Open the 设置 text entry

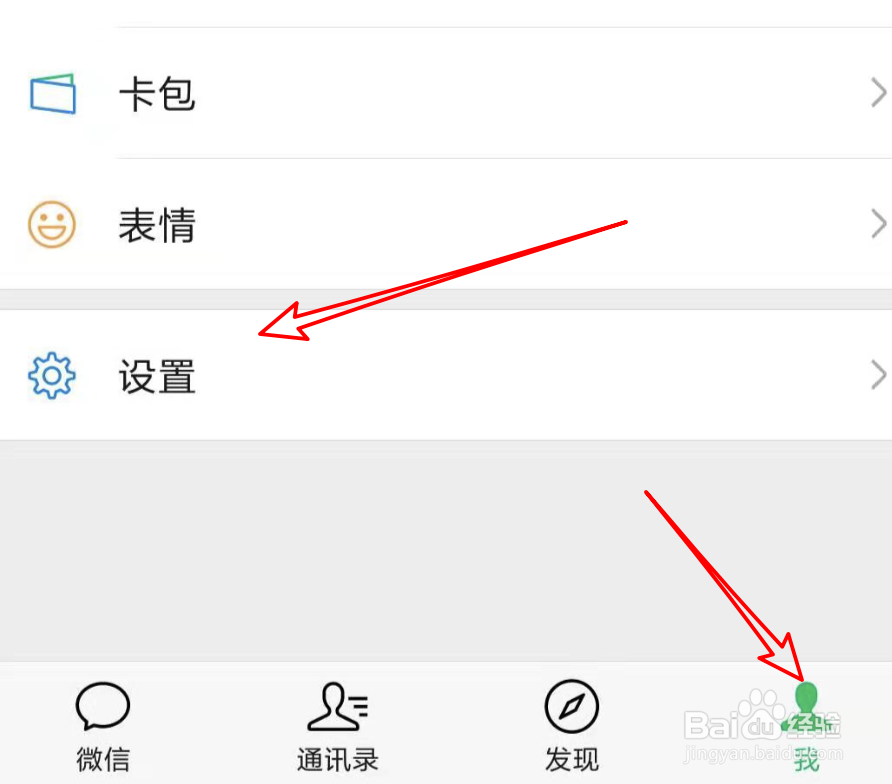tap(157, 376)
